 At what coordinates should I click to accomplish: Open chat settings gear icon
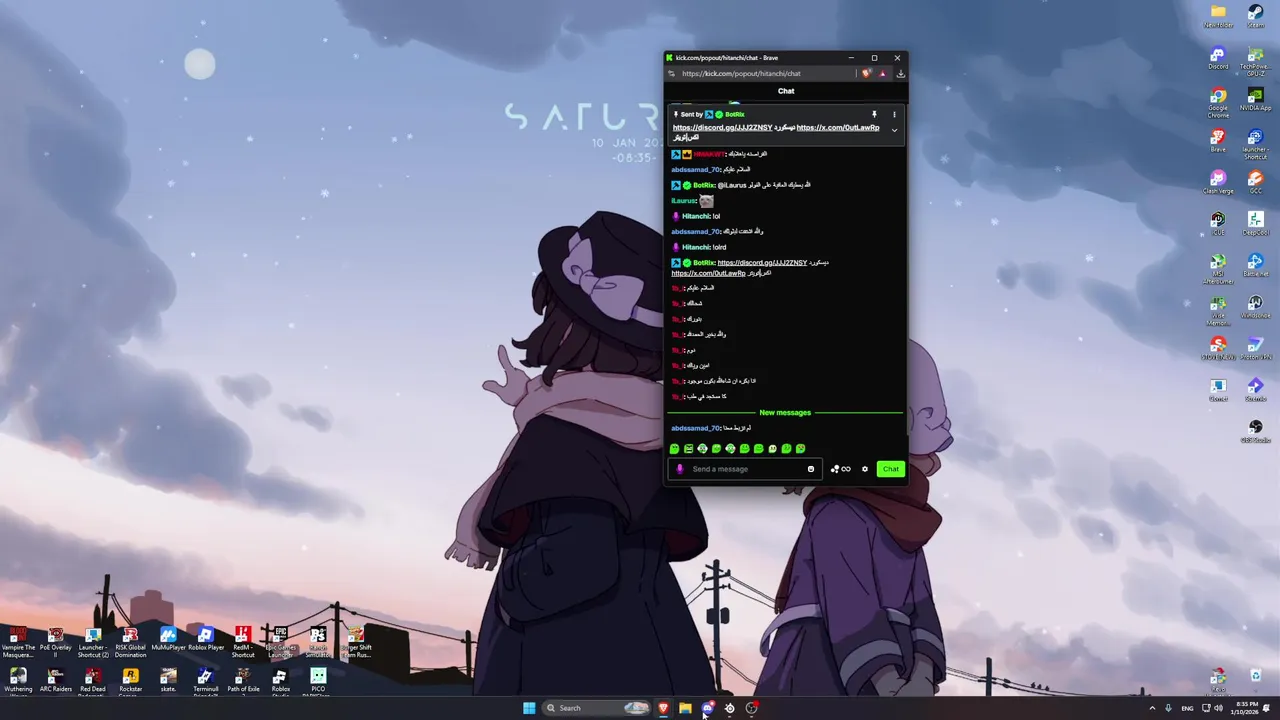click(865, 469)
